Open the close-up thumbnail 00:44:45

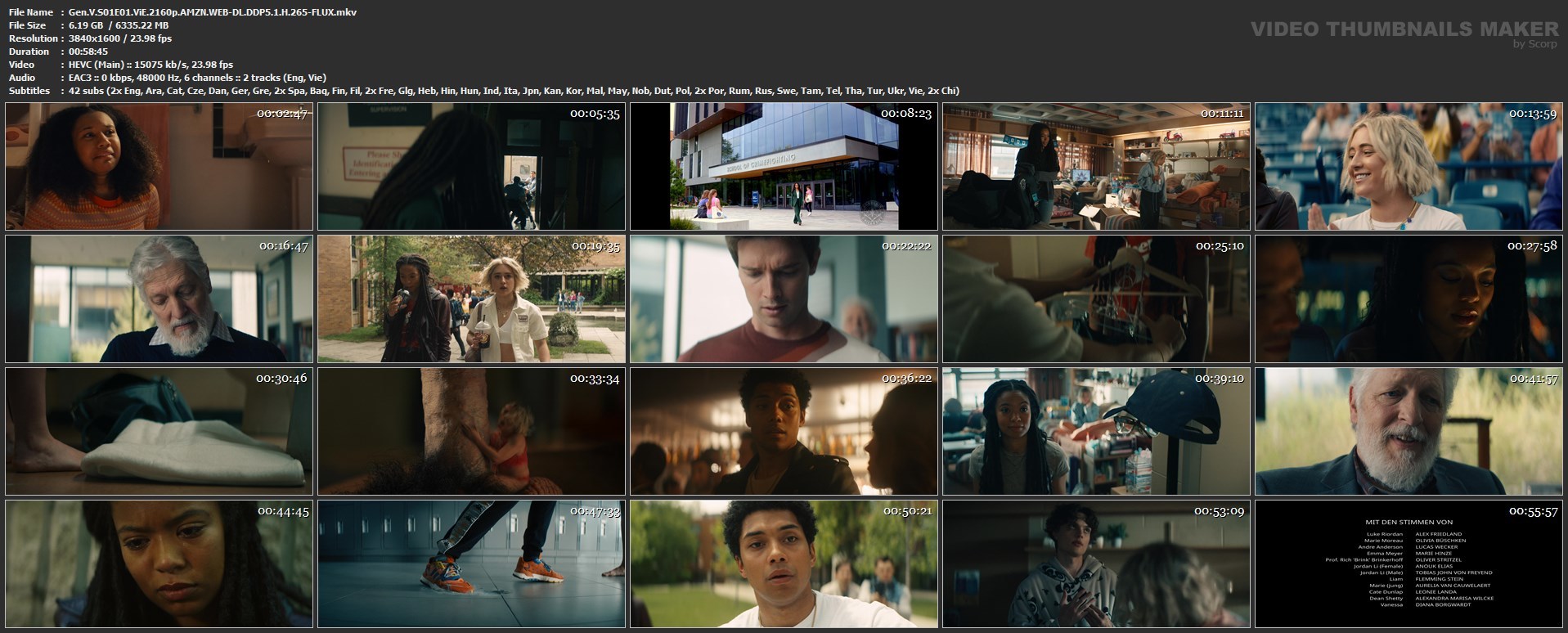pos(159,564)
